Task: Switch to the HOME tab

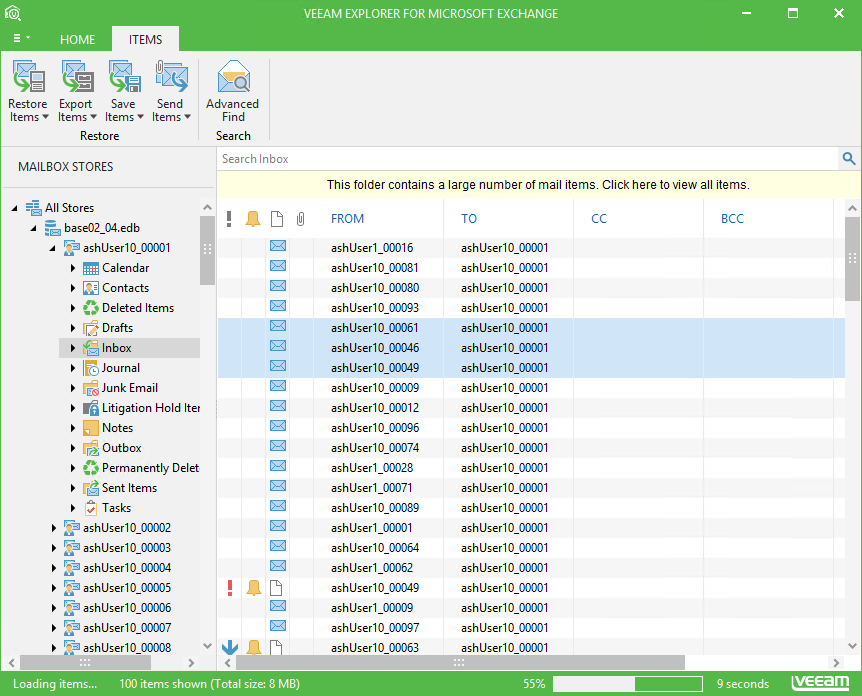Action: point(77,40)
